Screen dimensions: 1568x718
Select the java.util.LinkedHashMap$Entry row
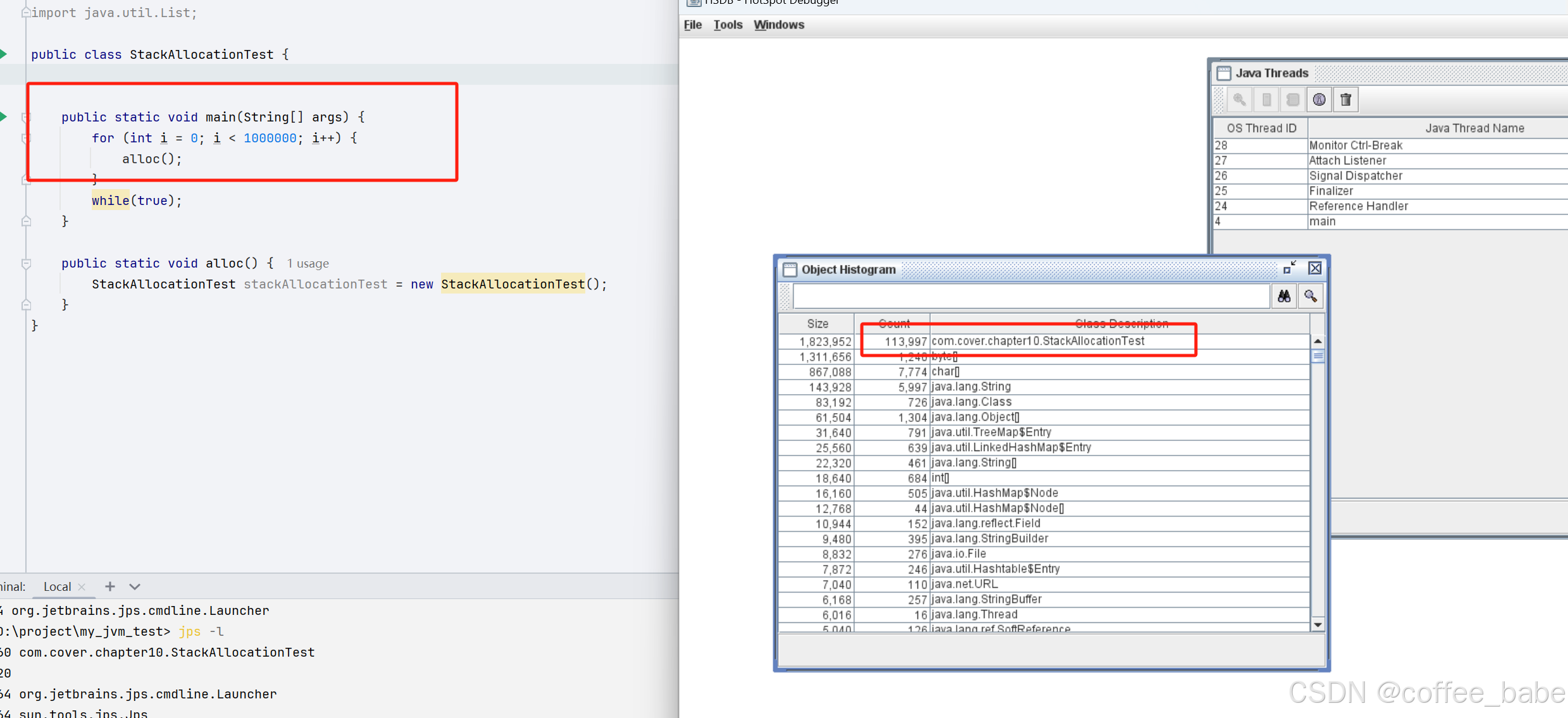[x=1044, y=448]
